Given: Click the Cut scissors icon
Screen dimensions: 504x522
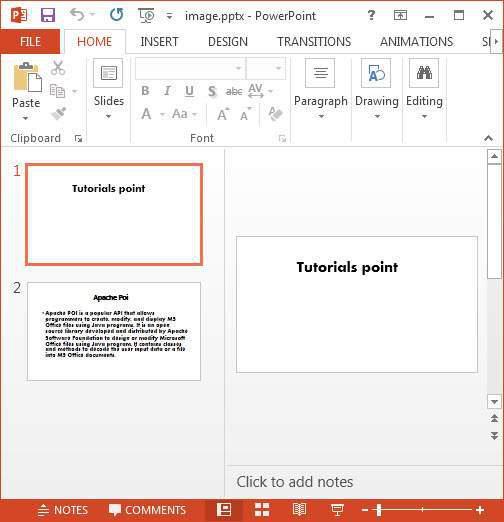Looking at the screenshot, I should click(x=58, y=68).
